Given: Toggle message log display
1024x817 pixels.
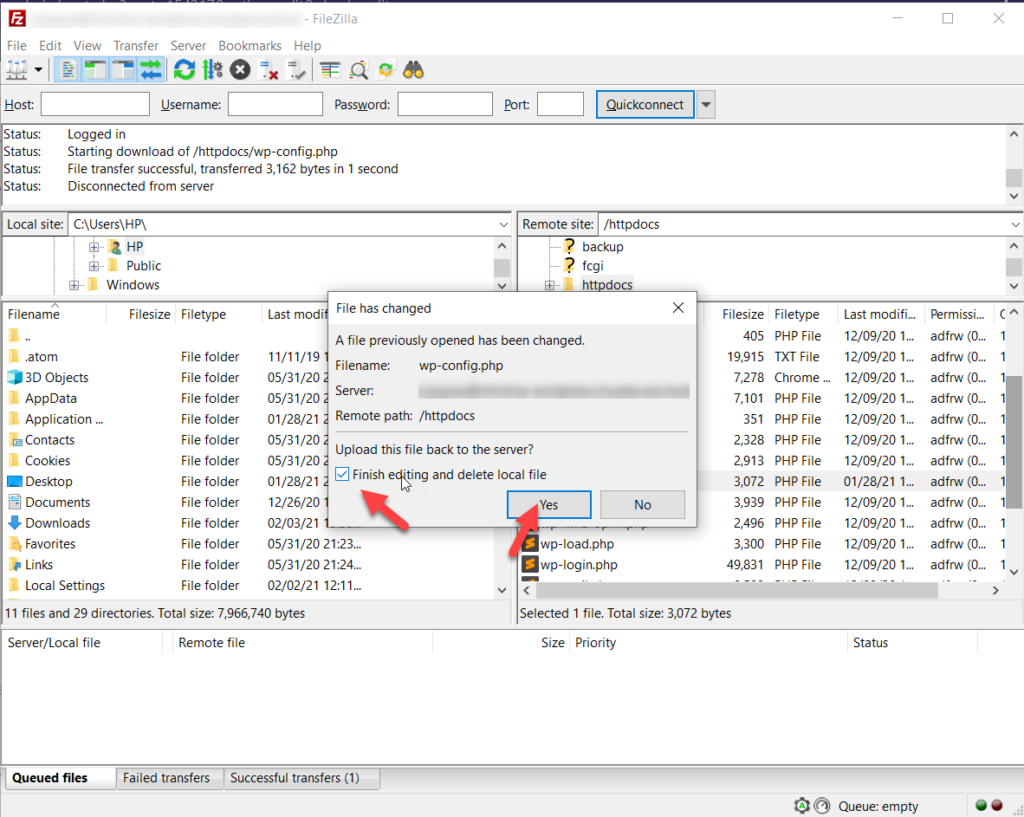Looking at the screenshot, I should [x=67, y=69].
